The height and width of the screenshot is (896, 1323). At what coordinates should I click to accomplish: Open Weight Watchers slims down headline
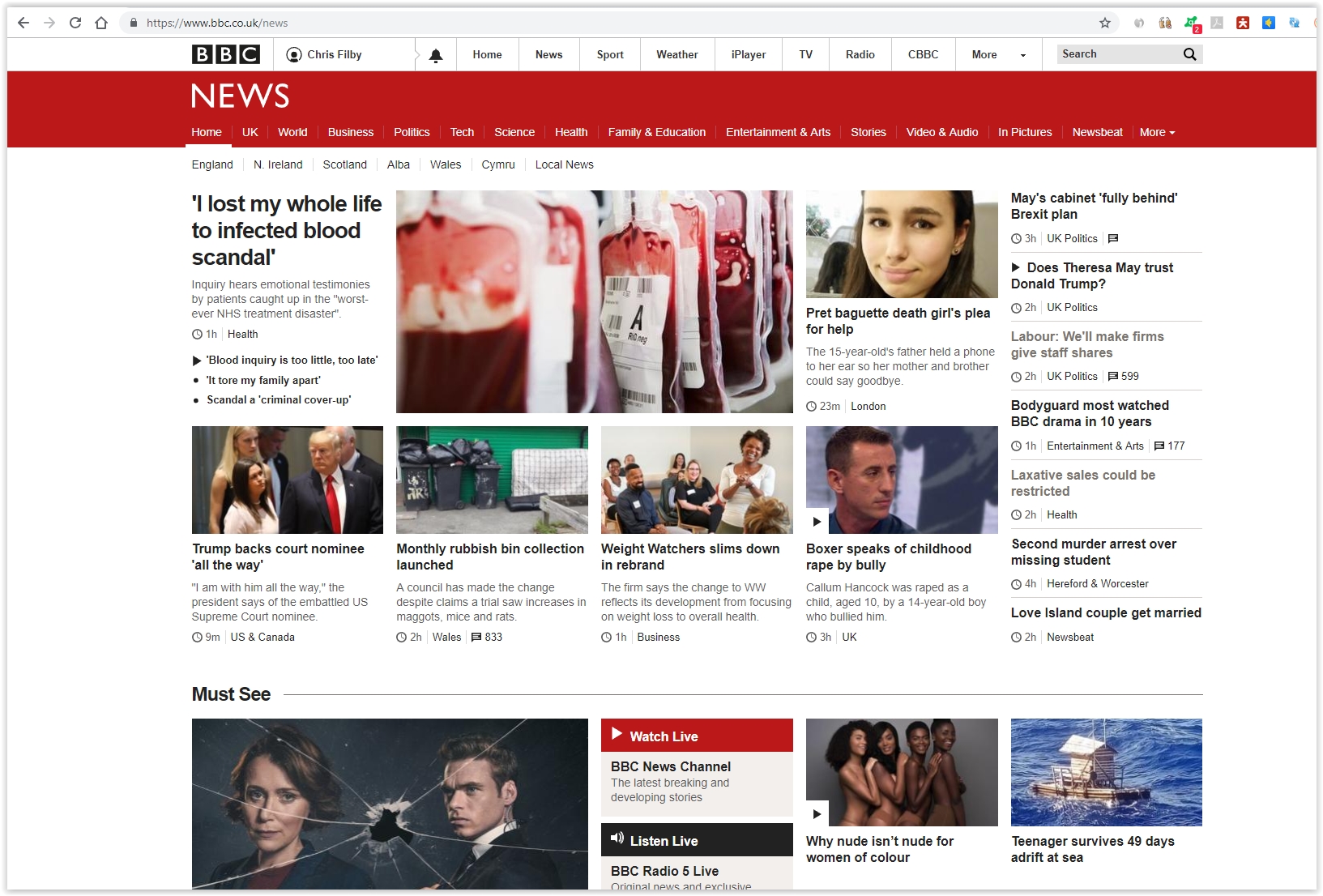tap(690, 557)
